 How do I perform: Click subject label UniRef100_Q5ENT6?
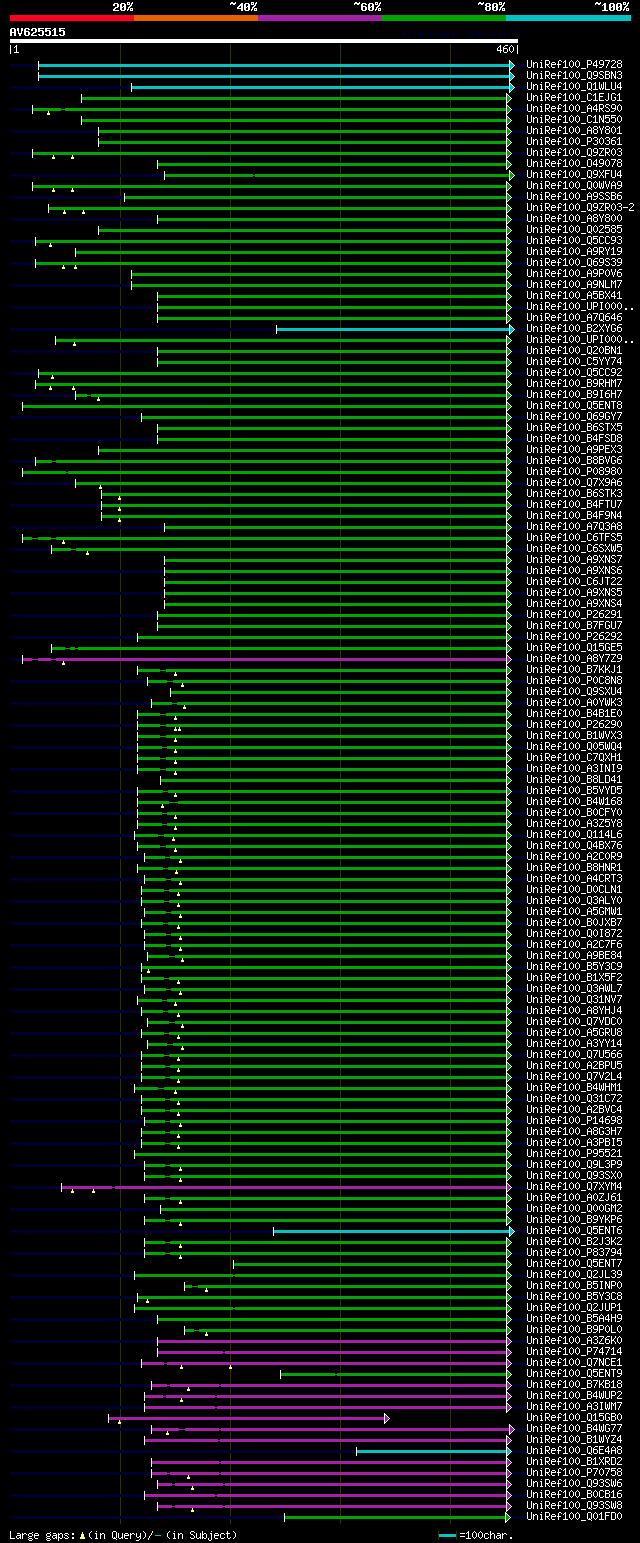[x=574, y=1230]
